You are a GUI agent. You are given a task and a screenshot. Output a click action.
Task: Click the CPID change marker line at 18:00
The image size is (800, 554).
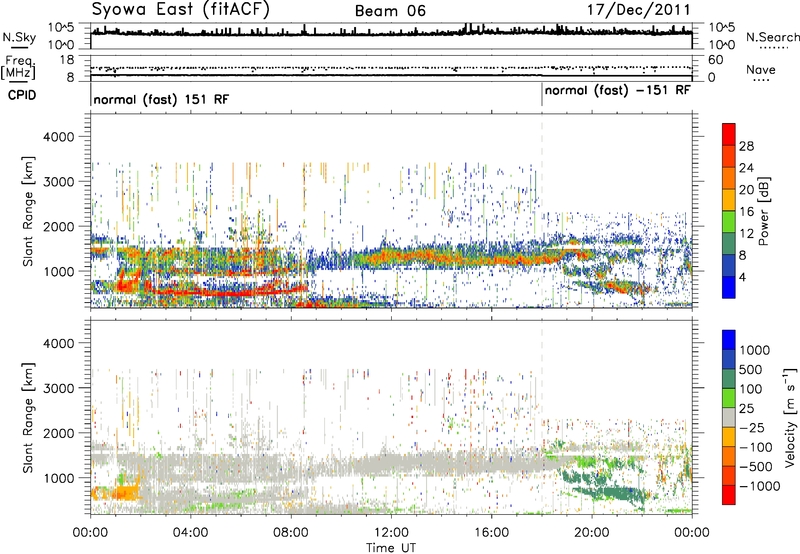click(542, 95)
